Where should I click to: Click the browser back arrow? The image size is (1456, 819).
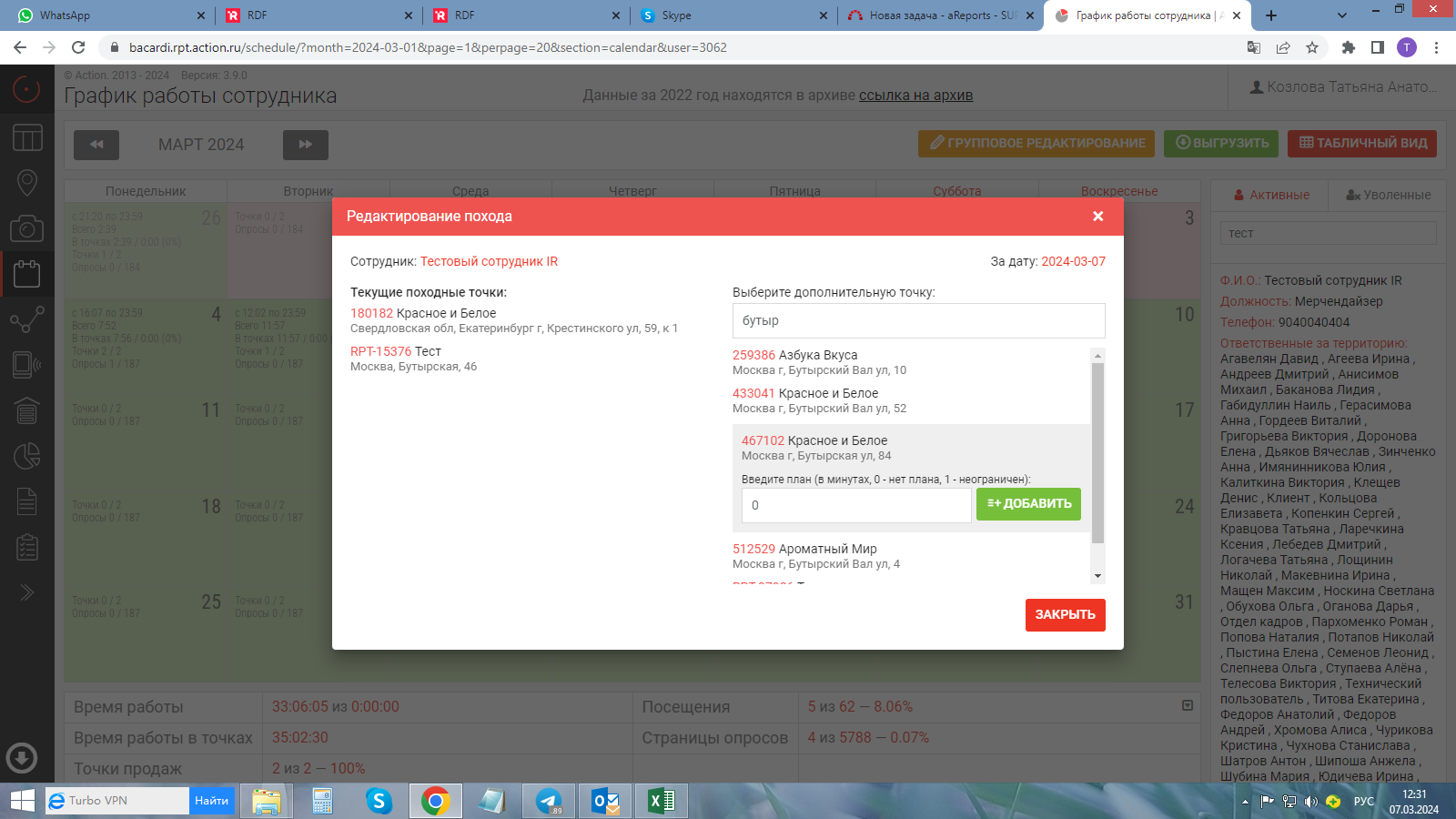point(20,47)
